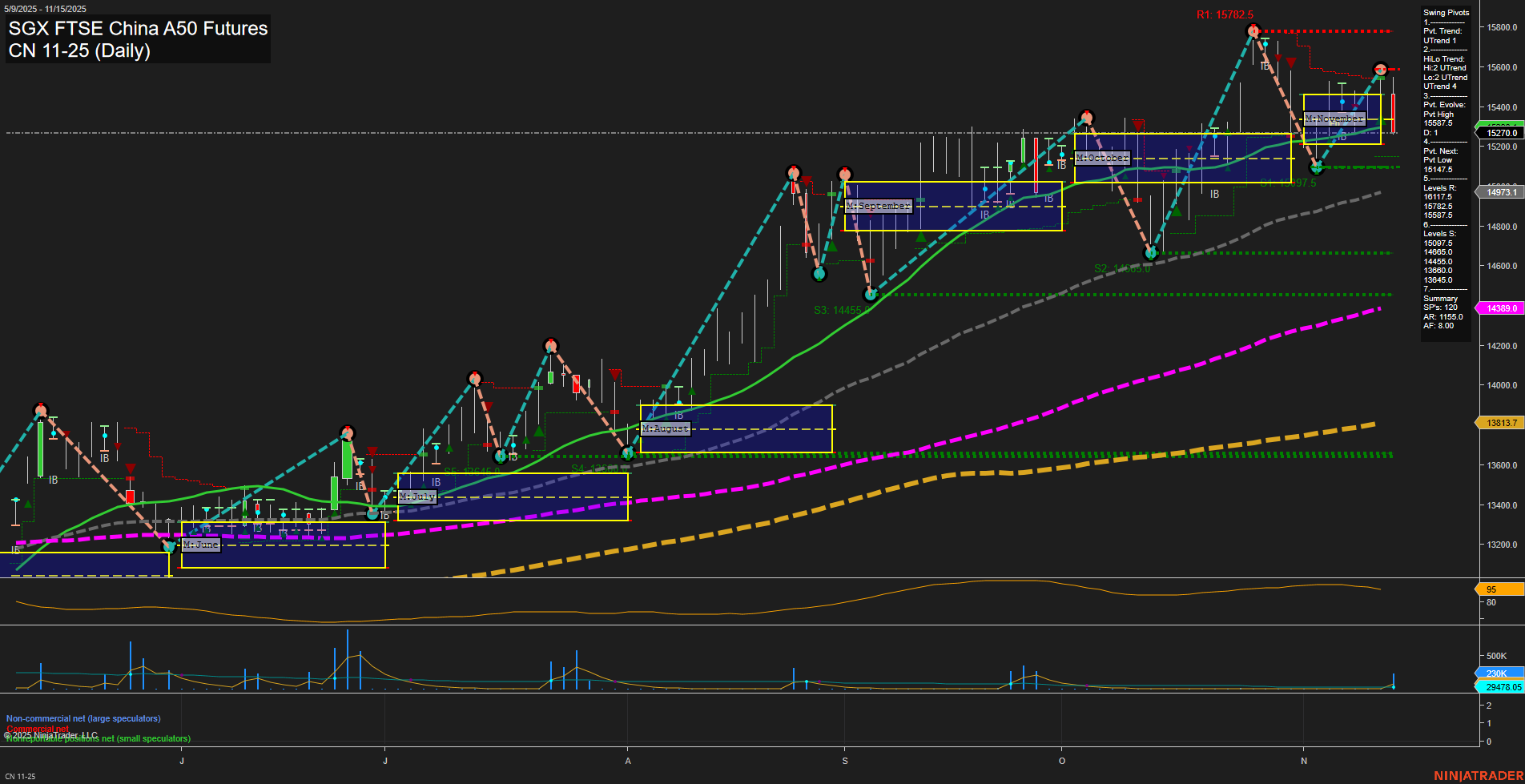Click the swing high pivot icon at R1 15782.5
1525x784 pixels.
pos(1253,30)
